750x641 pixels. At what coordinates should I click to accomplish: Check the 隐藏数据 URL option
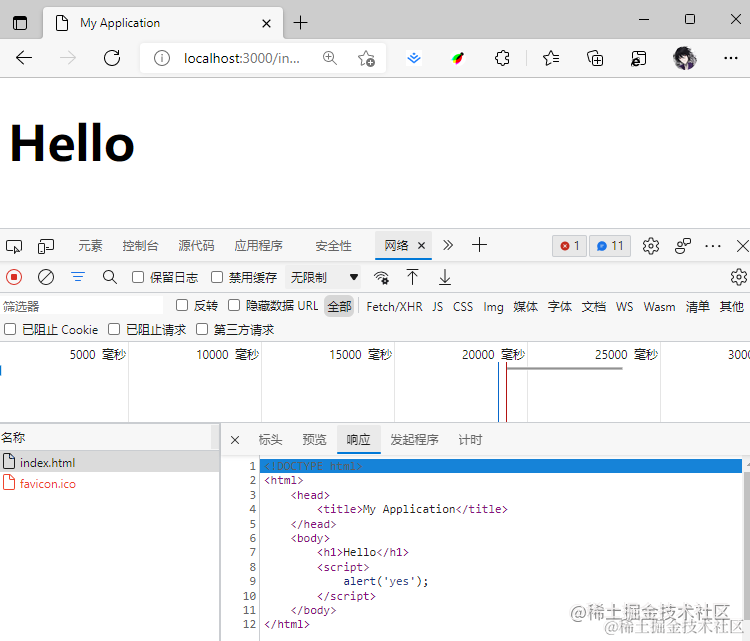coord(234,305)
